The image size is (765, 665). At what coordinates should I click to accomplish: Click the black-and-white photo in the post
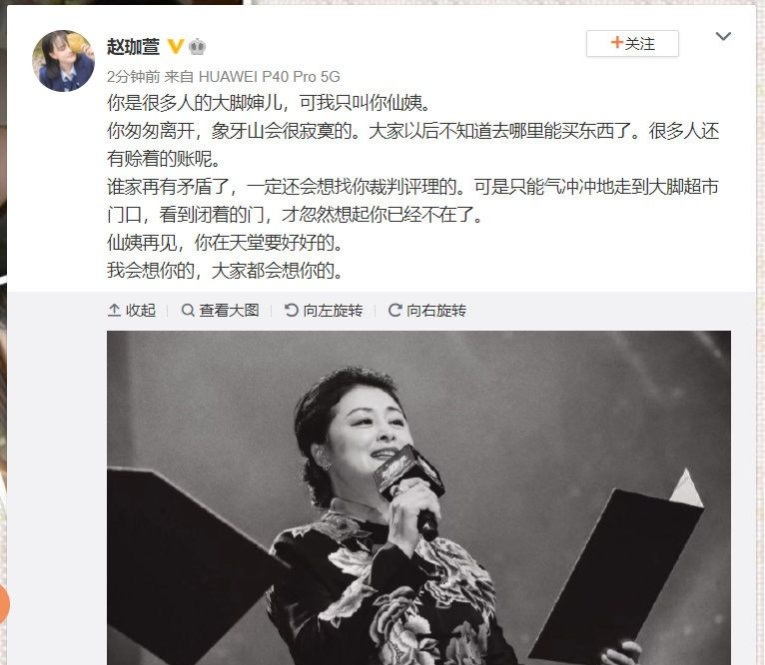[419, 498]
